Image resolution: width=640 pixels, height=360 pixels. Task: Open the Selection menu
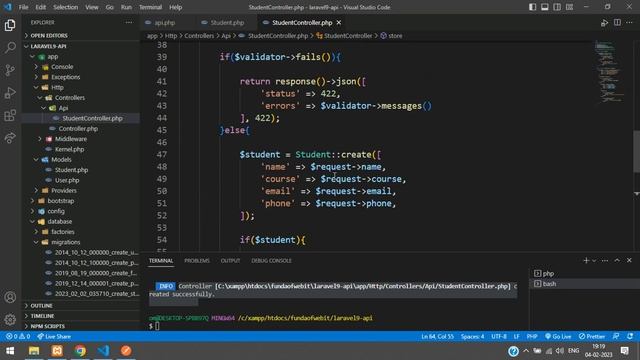(x=65, y=7)
